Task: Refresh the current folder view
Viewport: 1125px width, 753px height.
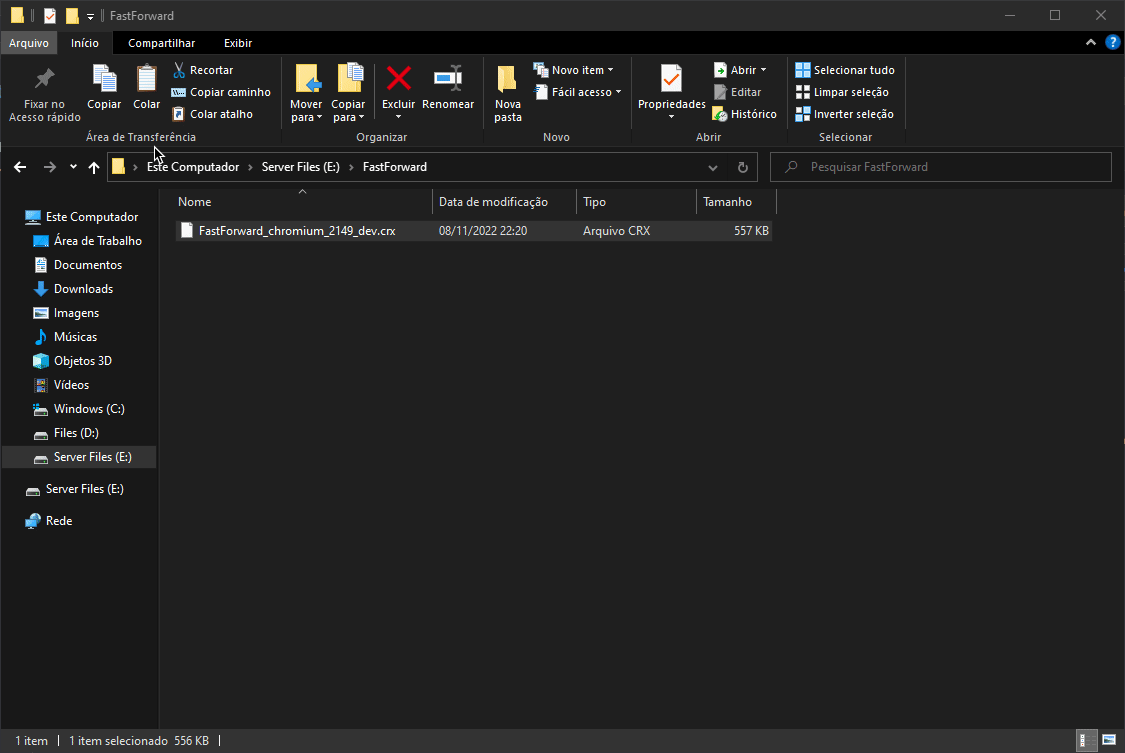Action: [743, 168]
